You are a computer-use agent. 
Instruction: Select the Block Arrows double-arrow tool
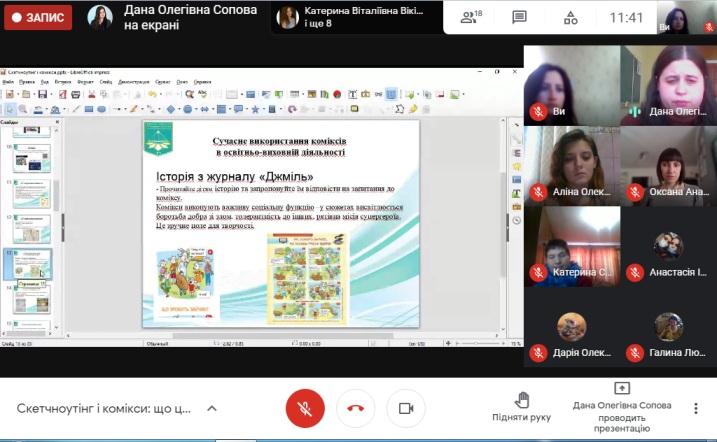click(204, 109)
